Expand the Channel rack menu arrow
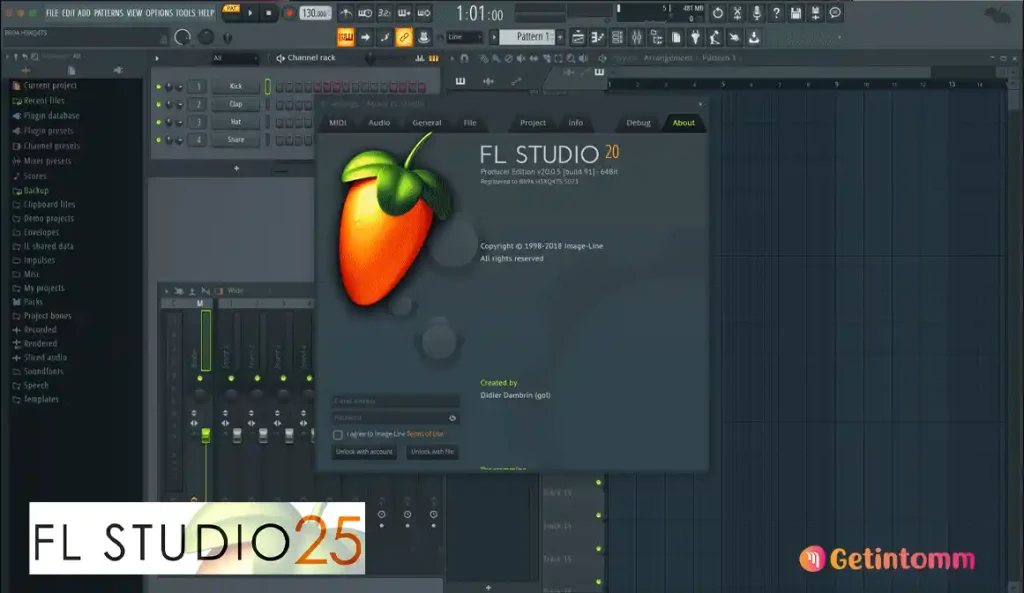1024x593 pixels. pyautogui.click(x=157, y=58)
